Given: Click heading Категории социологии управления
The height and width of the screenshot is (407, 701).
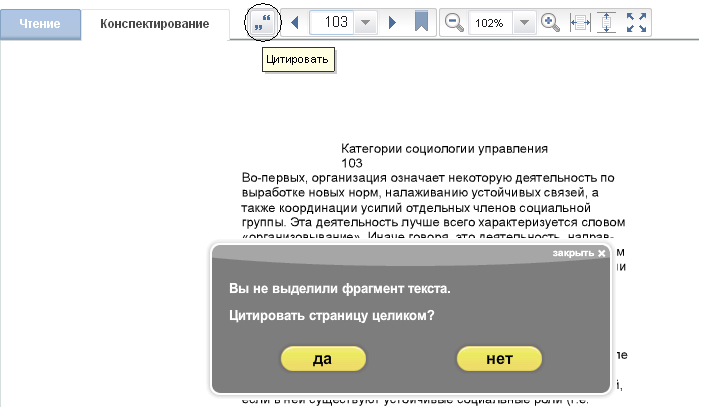Looking at the screenshot, I should coord(444,148).
